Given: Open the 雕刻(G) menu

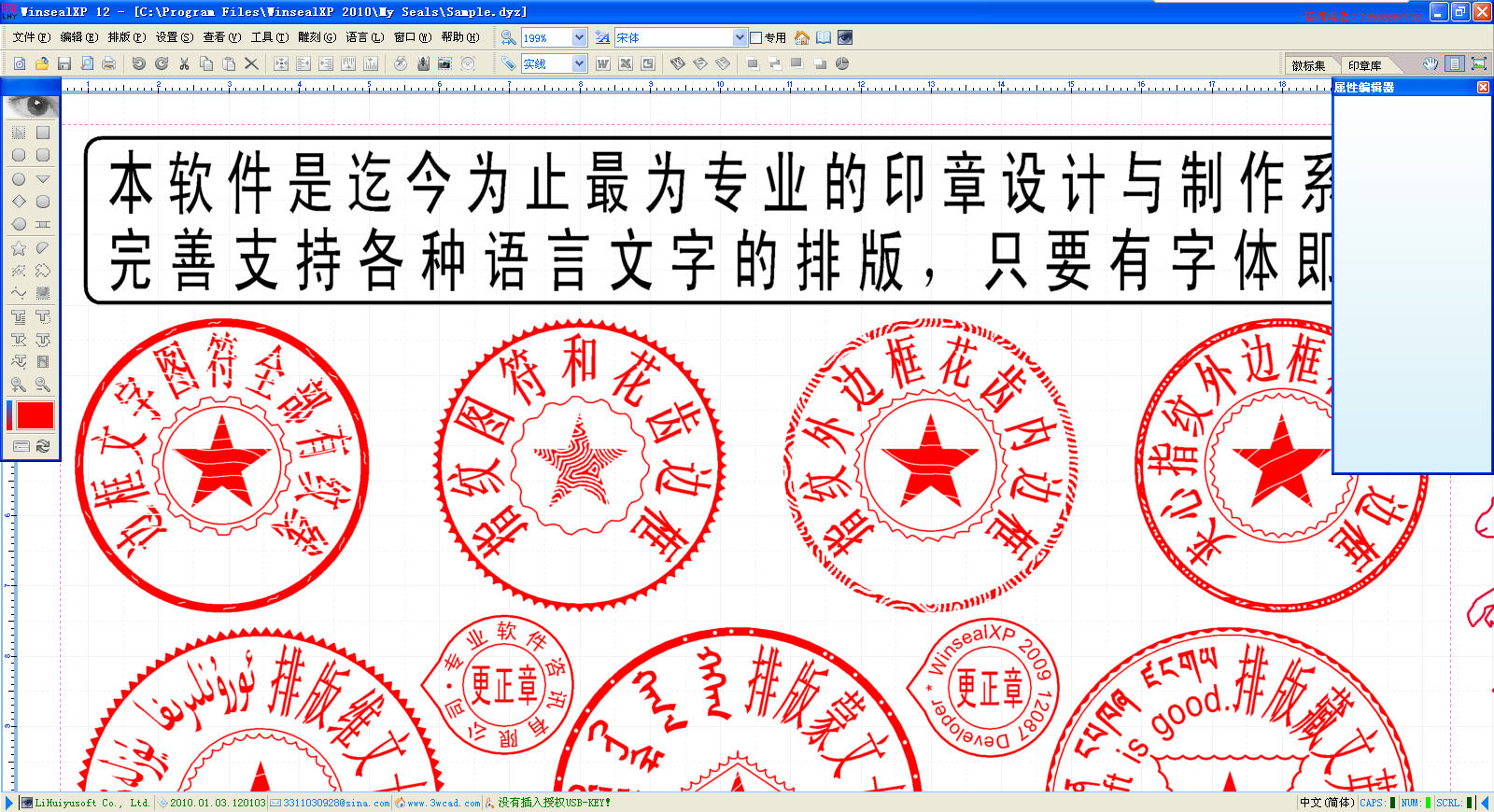Looking at the screenshot, I should point(317,37).
